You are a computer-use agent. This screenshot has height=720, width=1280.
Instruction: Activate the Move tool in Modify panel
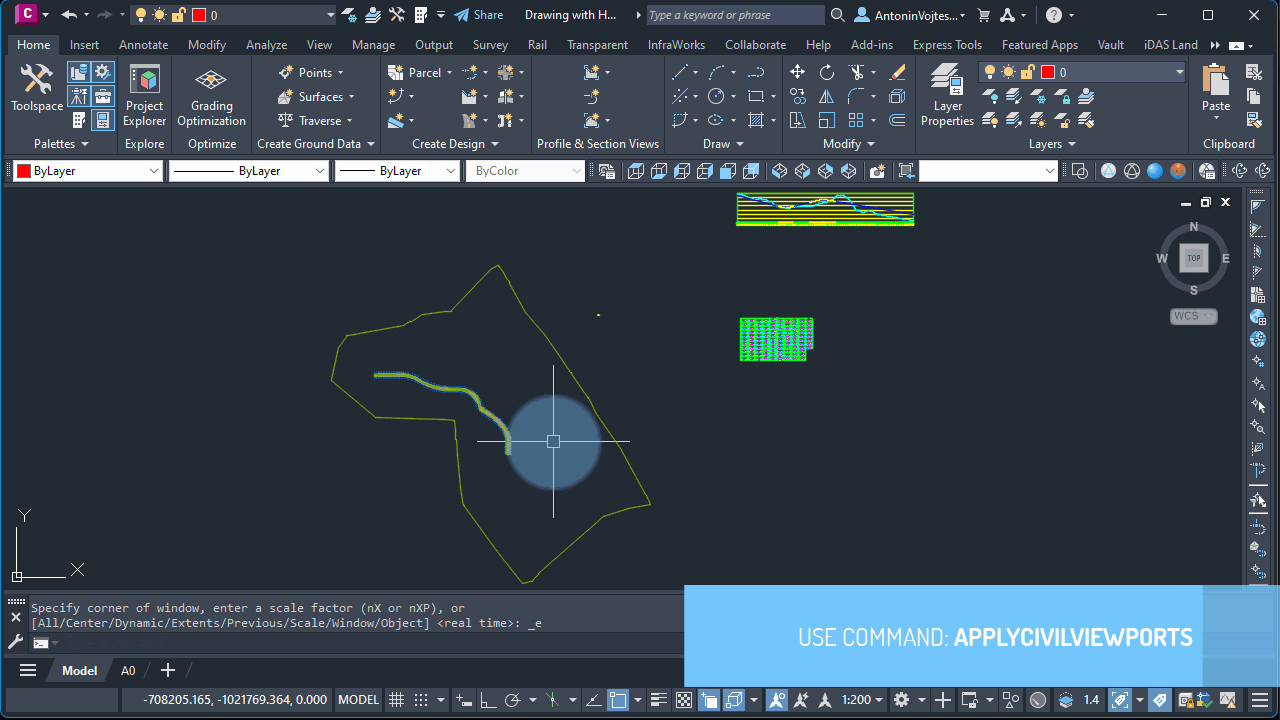click(x=797, y=71)
